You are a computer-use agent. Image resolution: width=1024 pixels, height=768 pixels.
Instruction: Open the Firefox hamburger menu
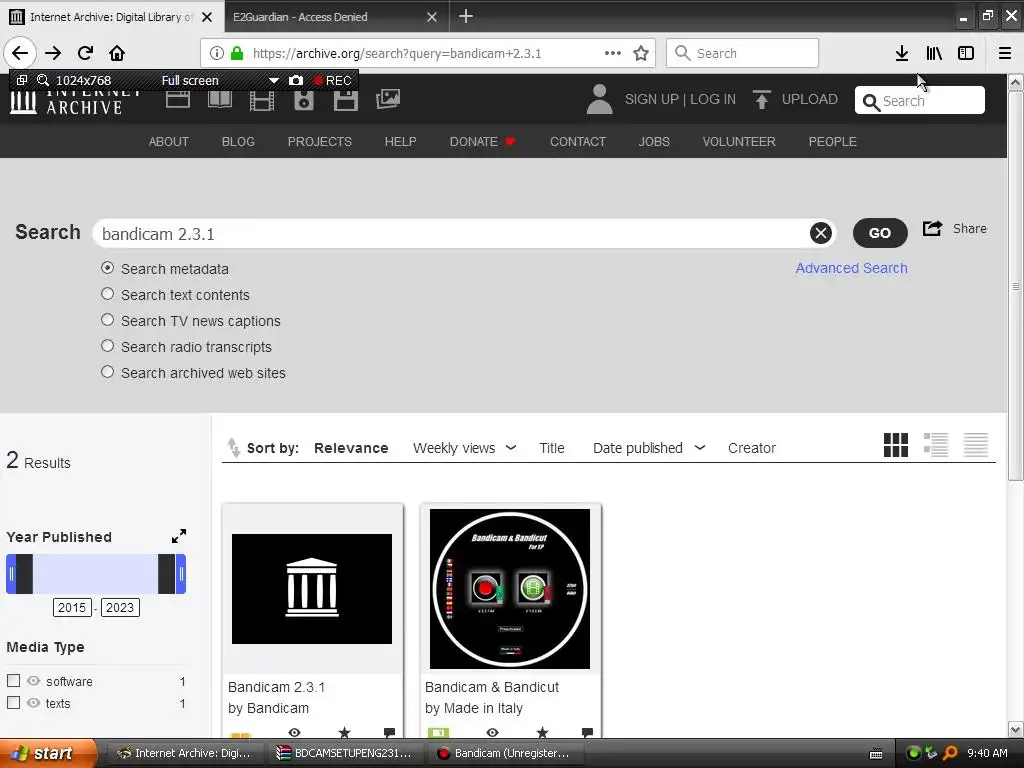[1004, 53]
